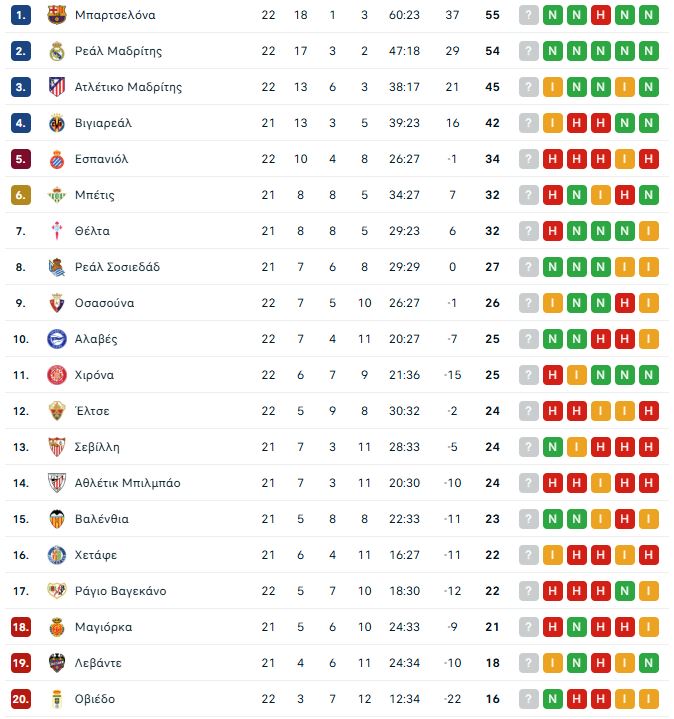Click the Celta Vigo crest icon
This screenshot has height=719, width=674.
tap(56, 231)
